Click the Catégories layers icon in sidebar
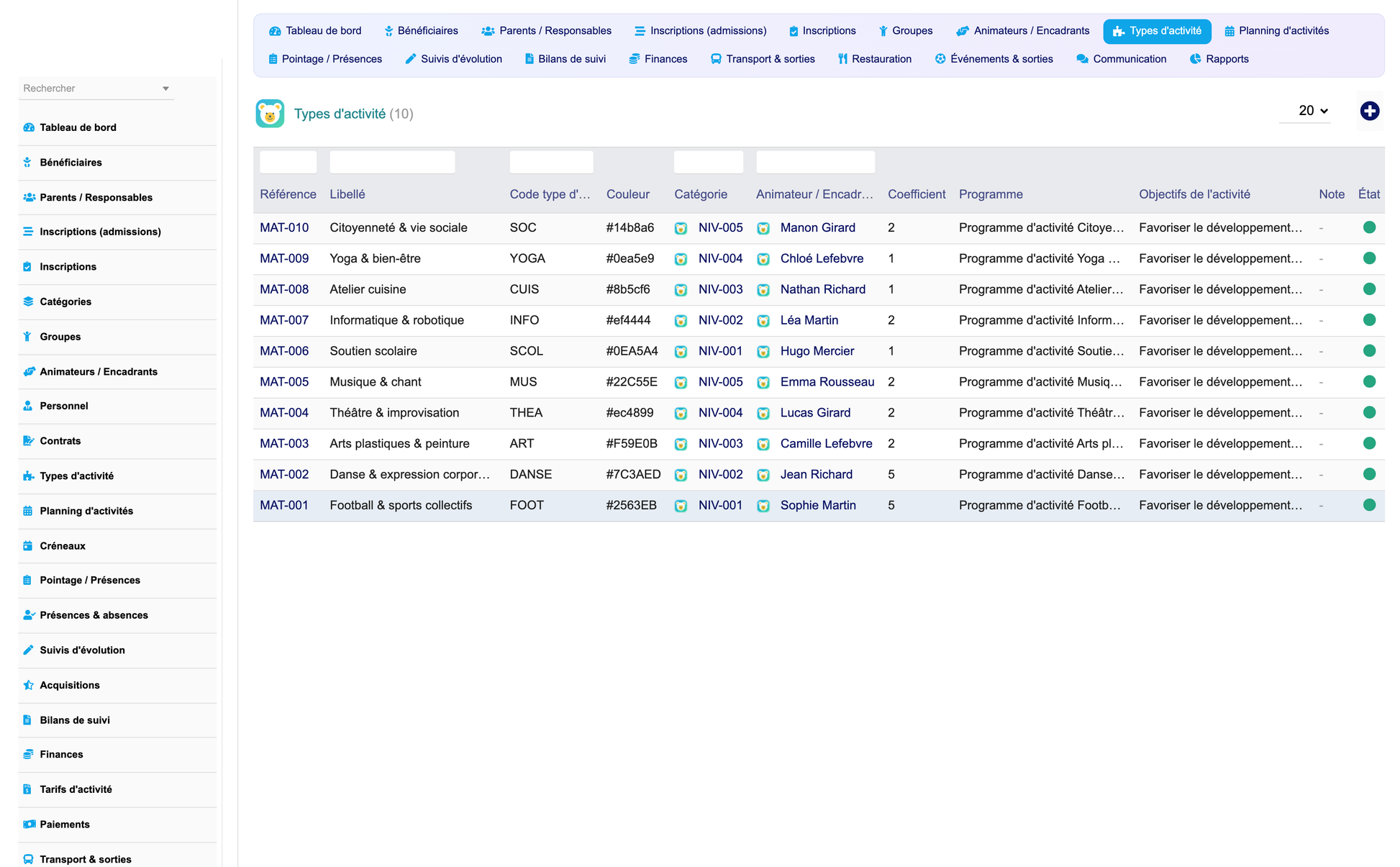 tap(28, 301)
